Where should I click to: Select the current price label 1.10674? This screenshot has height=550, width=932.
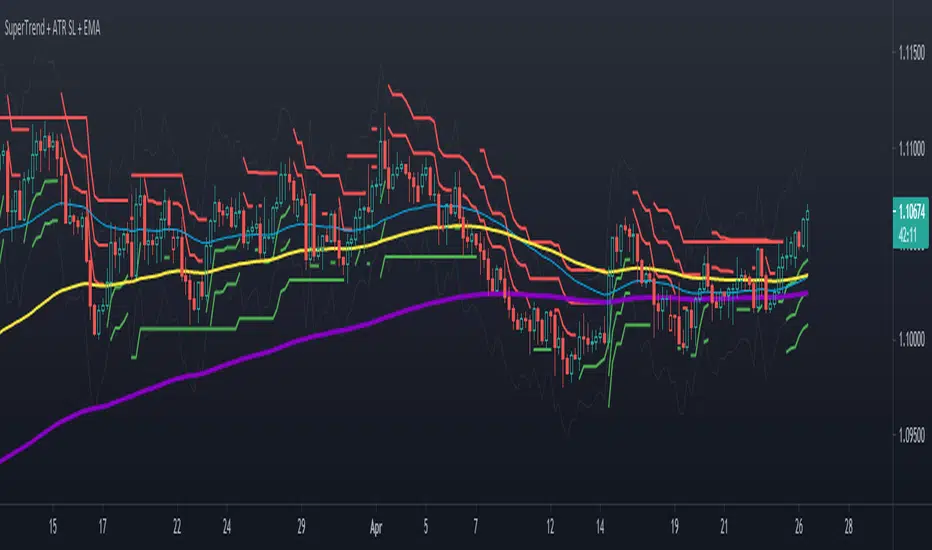click(911, 212)
